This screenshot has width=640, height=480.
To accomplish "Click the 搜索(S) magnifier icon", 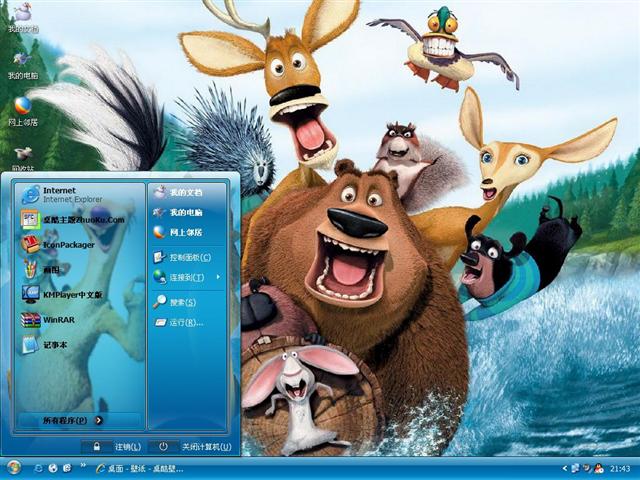I will (160, 302).
